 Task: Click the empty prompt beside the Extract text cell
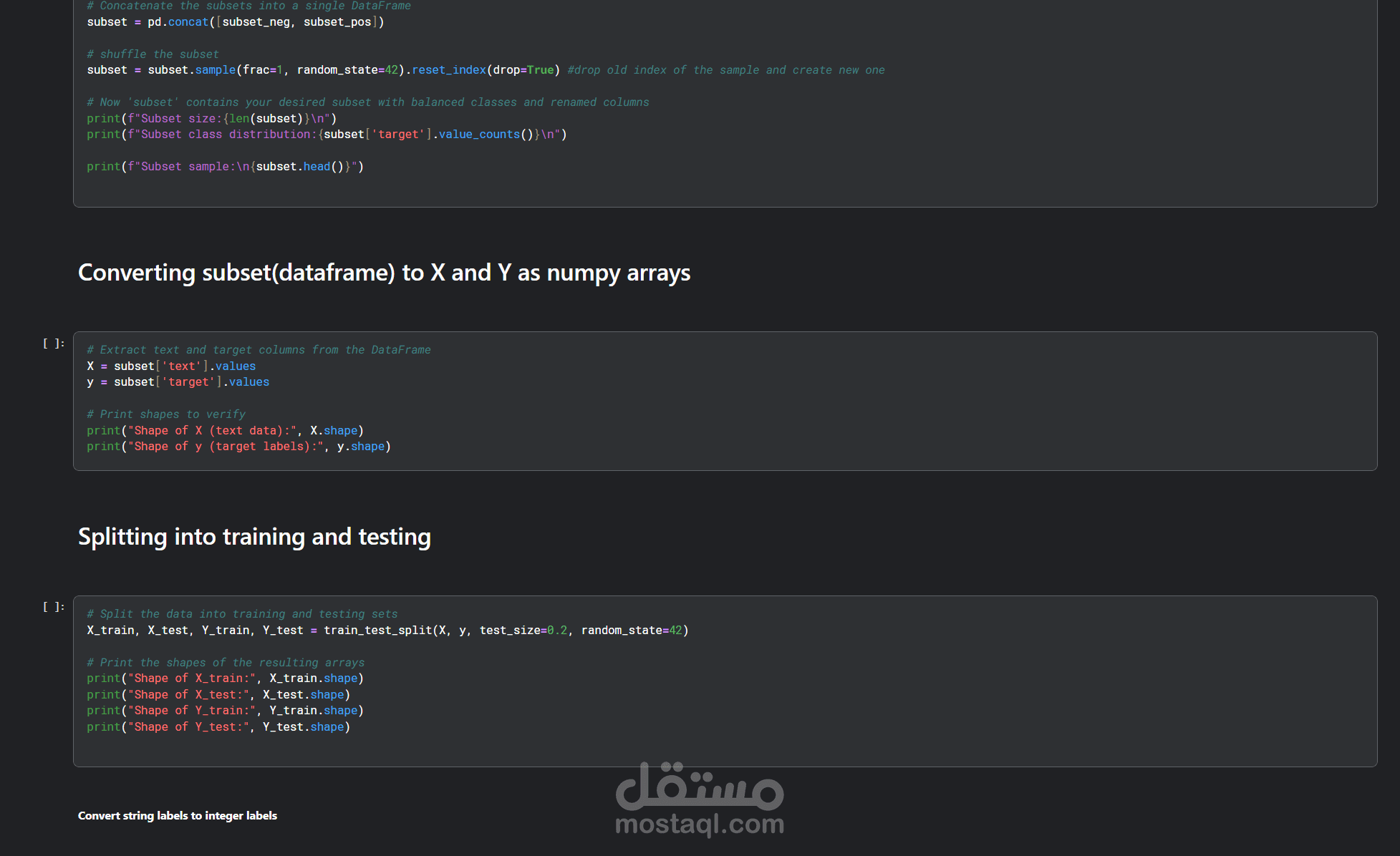click(54, 344)
